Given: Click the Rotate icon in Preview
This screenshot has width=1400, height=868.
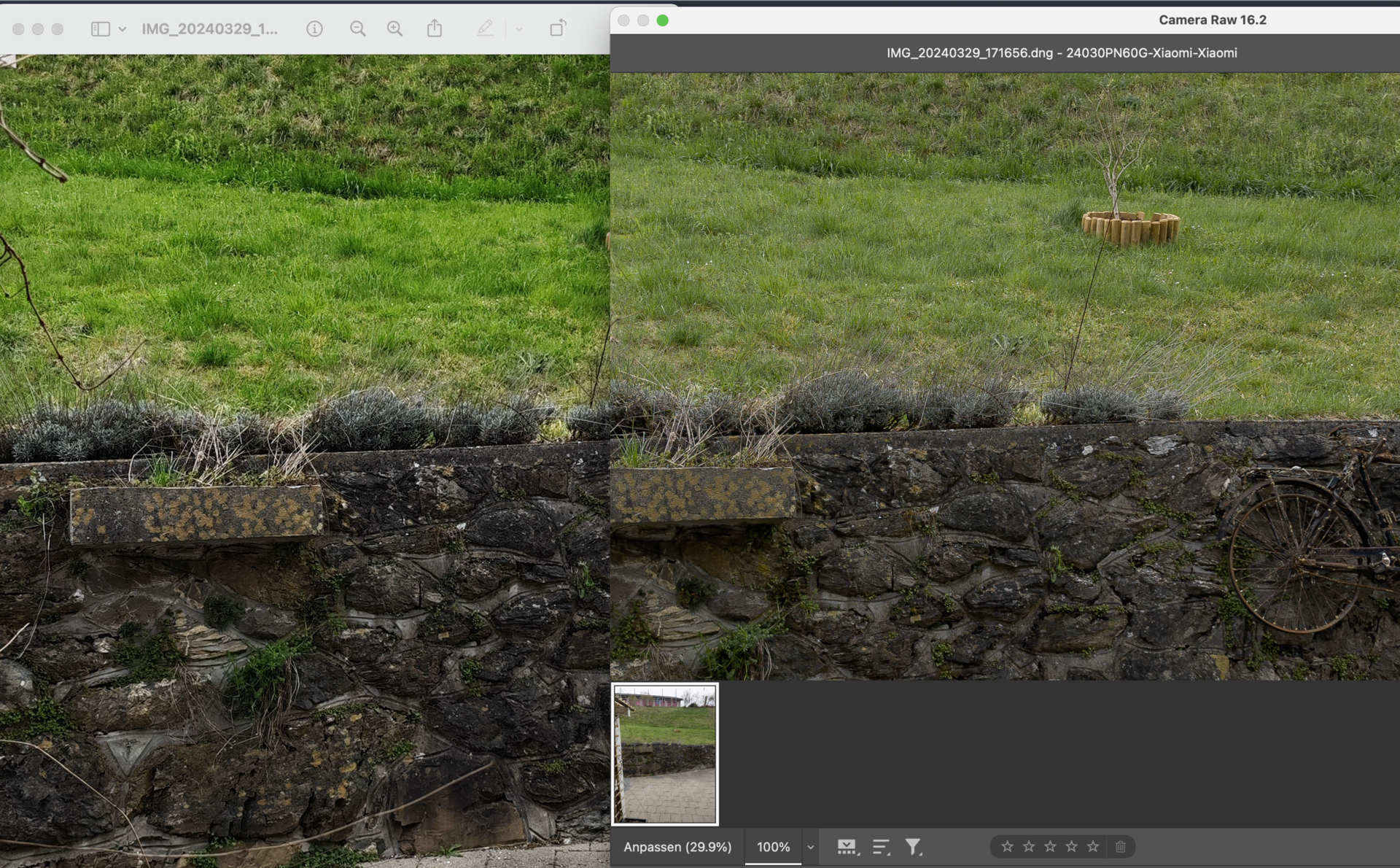Looking at the screenshot, I should point(558,28).
